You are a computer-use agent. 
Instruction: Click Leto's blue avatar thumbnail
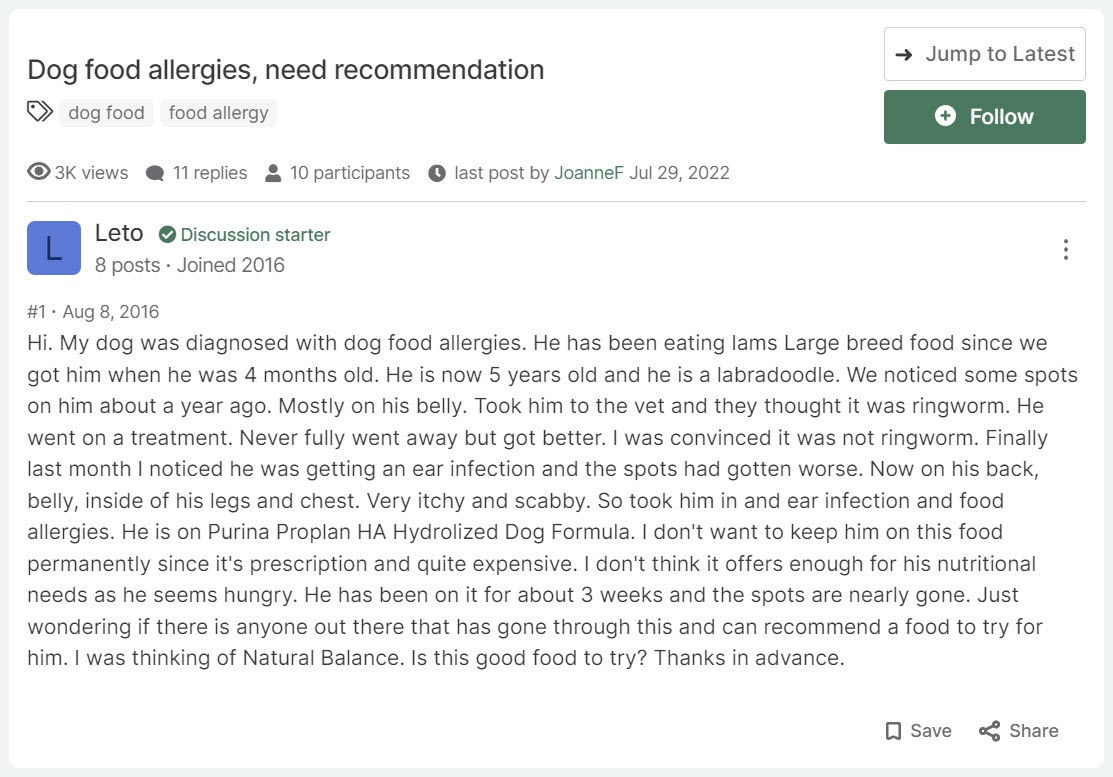pos(54,248)
